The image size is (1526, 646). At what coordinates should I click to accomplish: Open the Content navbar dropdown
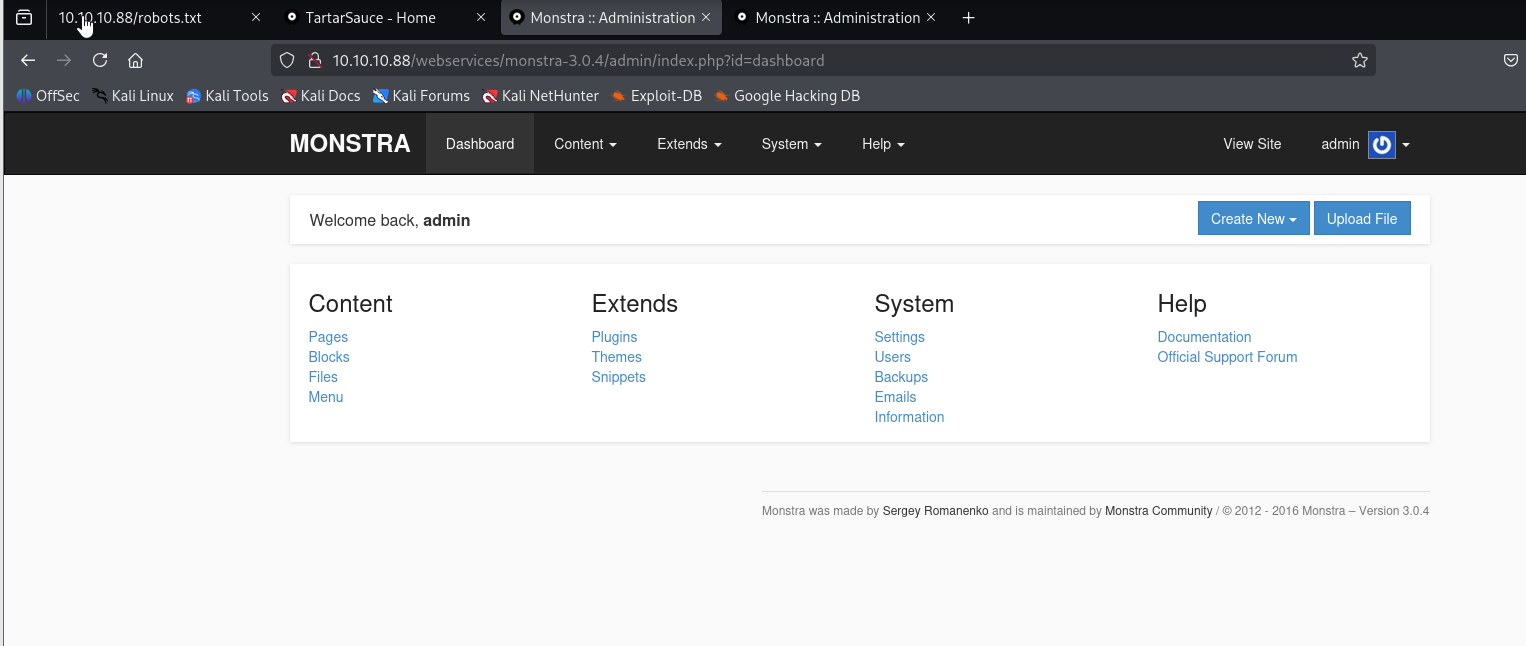pos(585,144)
